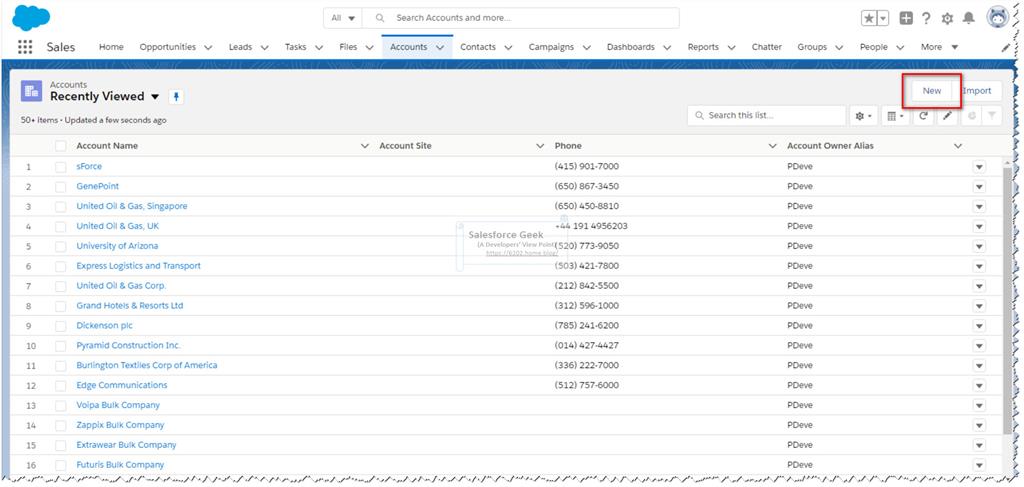Expand the More navigation menu
The image size is (1024, 487).
tap(939, 47)
